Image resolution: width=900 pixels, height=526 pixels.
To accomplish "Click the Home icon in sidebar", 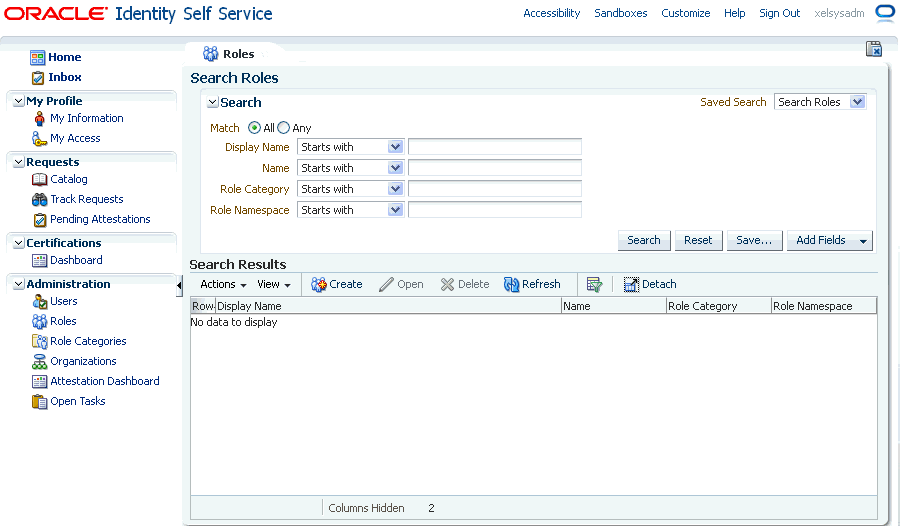I will point(38,57).
